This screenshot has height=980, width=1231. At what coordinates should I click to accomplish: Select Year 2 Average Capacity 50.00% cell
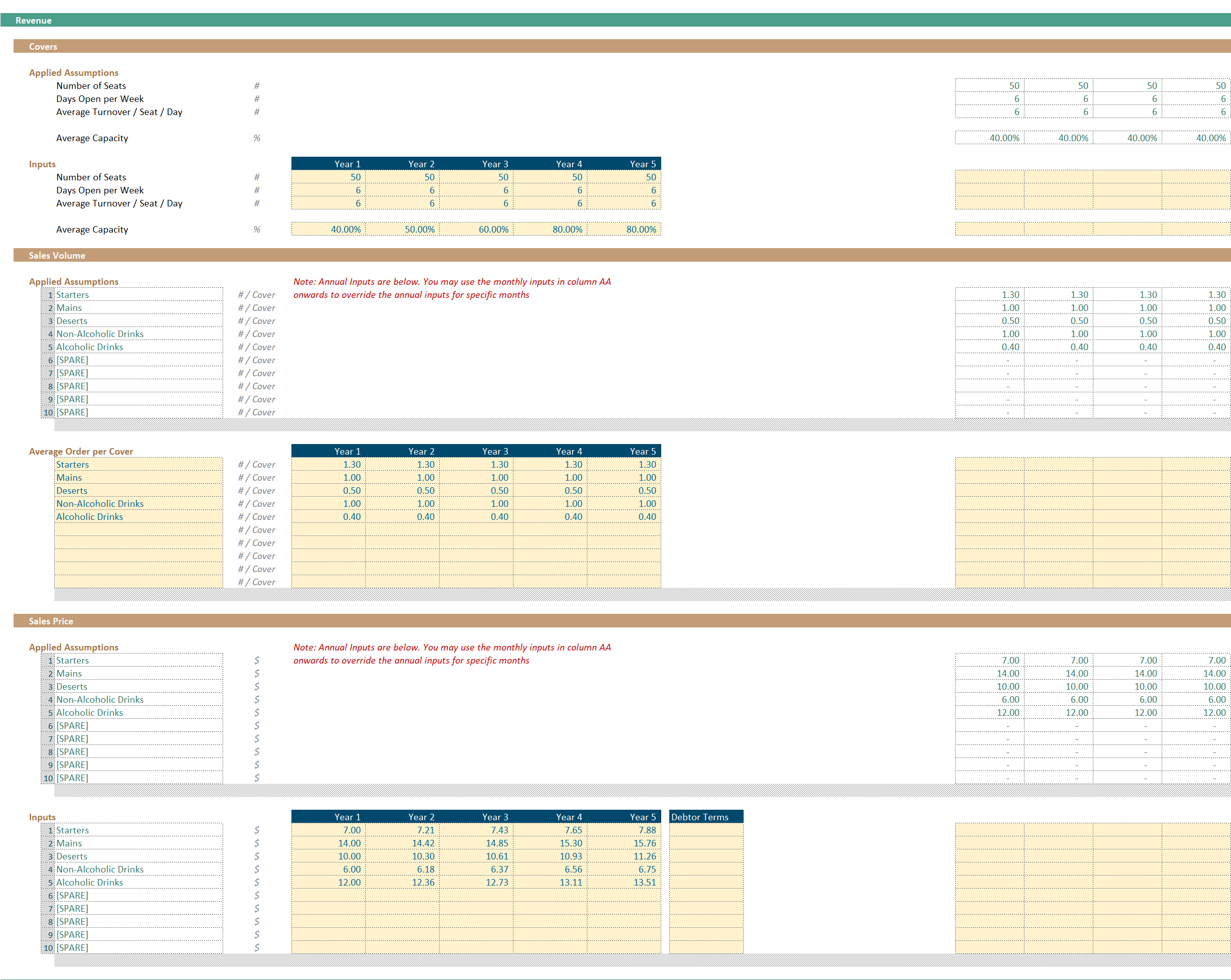(402, 230)
